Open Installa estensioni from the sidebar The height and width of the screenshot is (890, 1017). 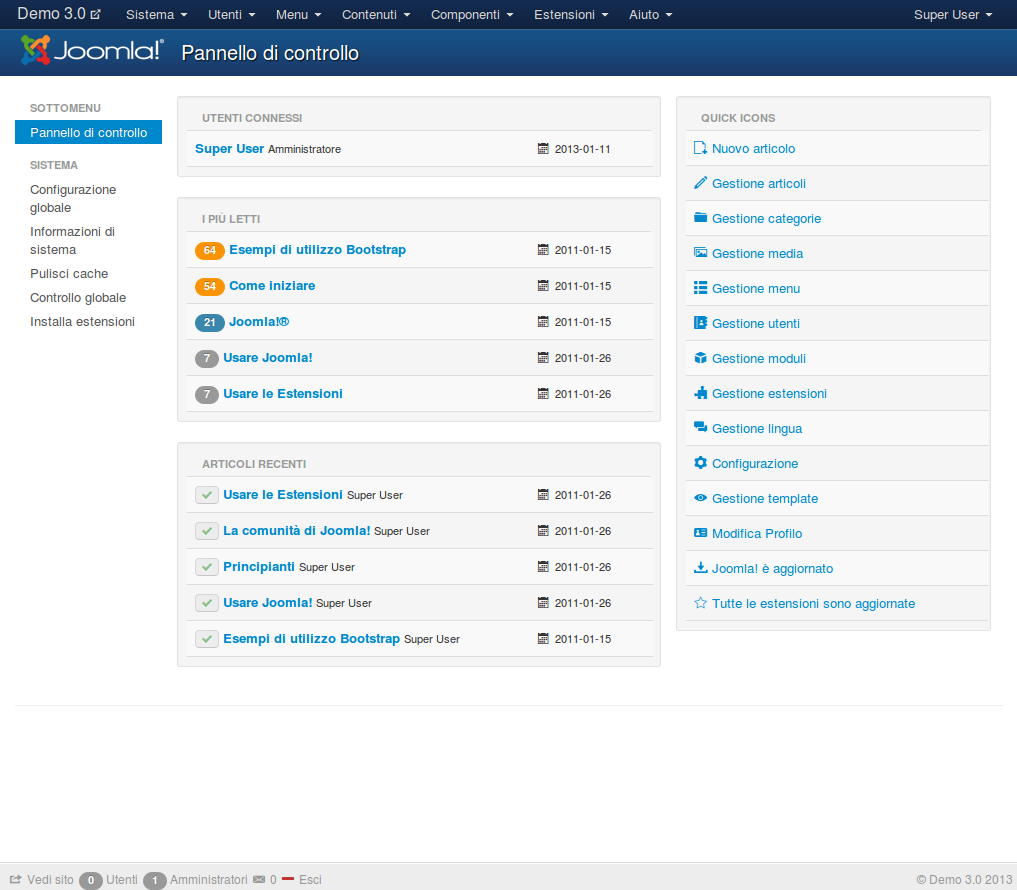[82, 322]
